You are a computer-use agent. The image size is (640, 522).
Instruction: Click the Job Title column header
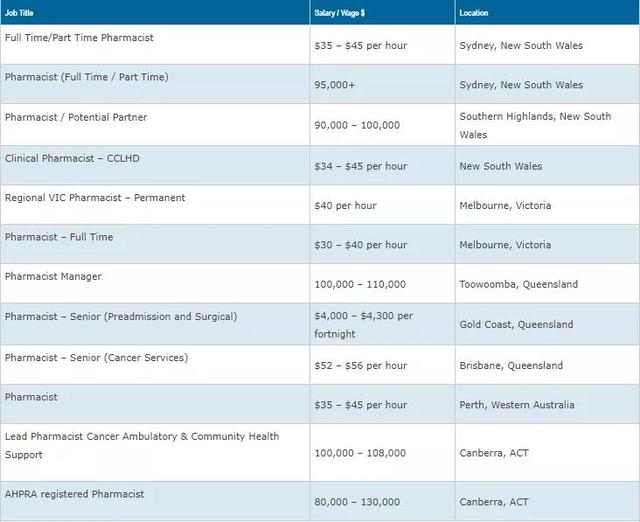(22, 12)
